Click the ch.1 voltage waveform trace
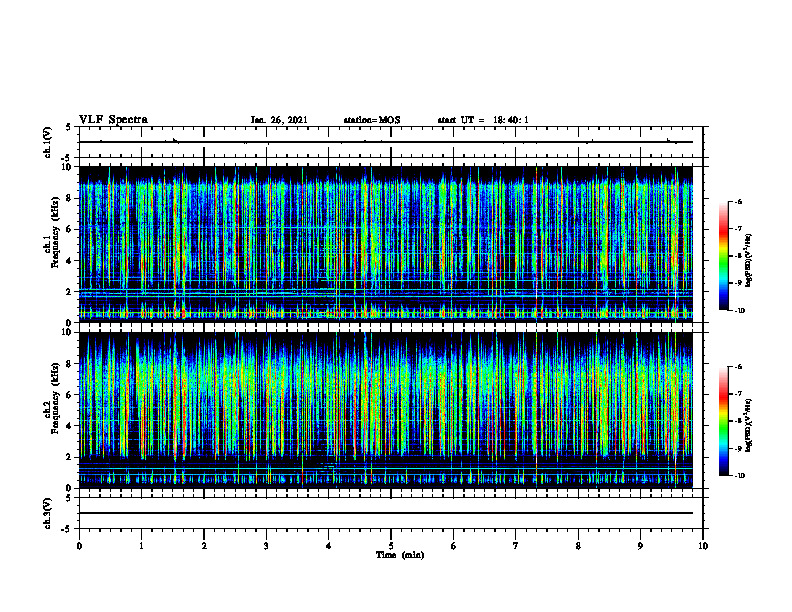The height and width of the screenshot is (612, 792). (x=386, y=142)
